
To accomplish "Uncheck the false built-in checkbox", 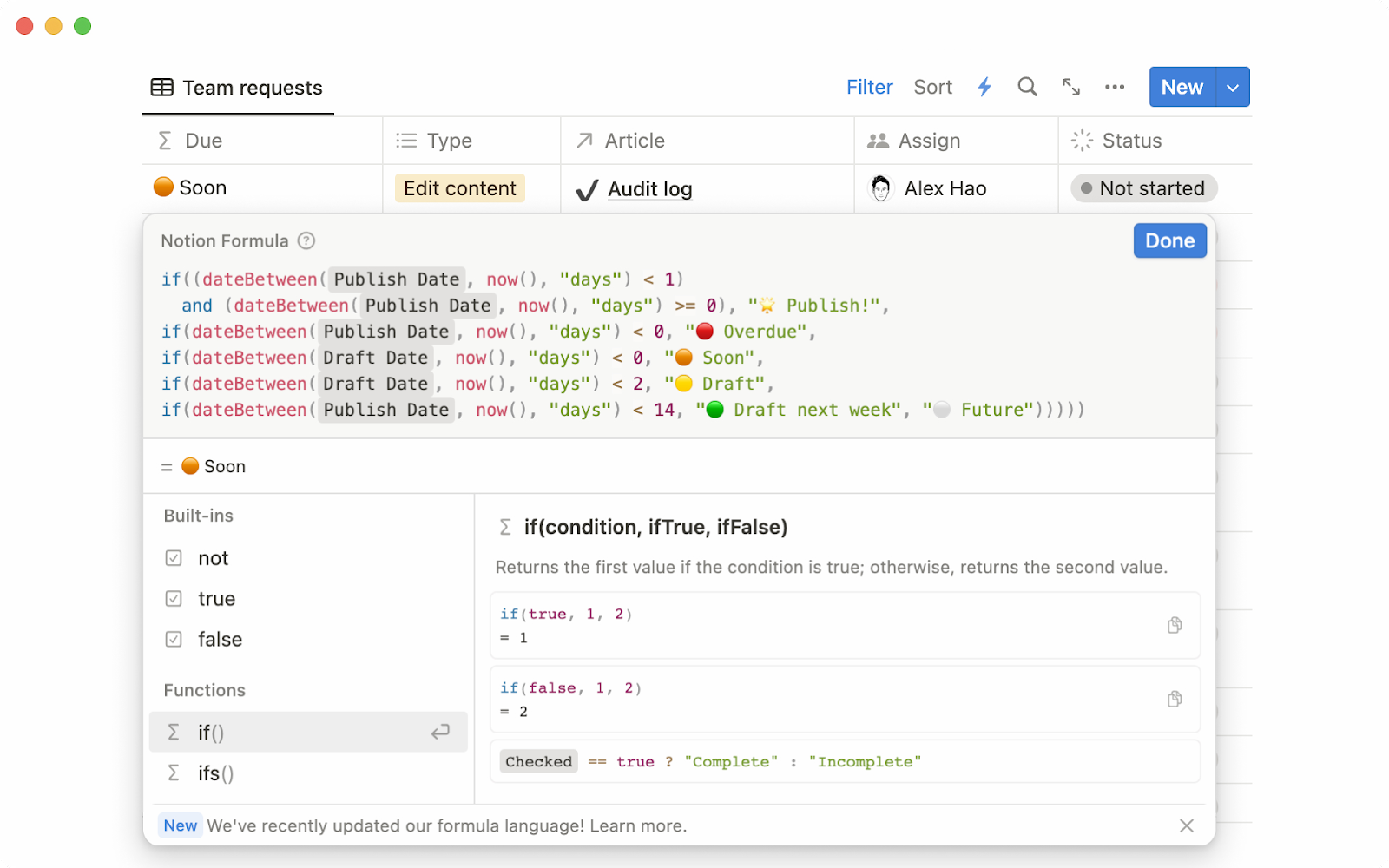I will click(174, 639).
